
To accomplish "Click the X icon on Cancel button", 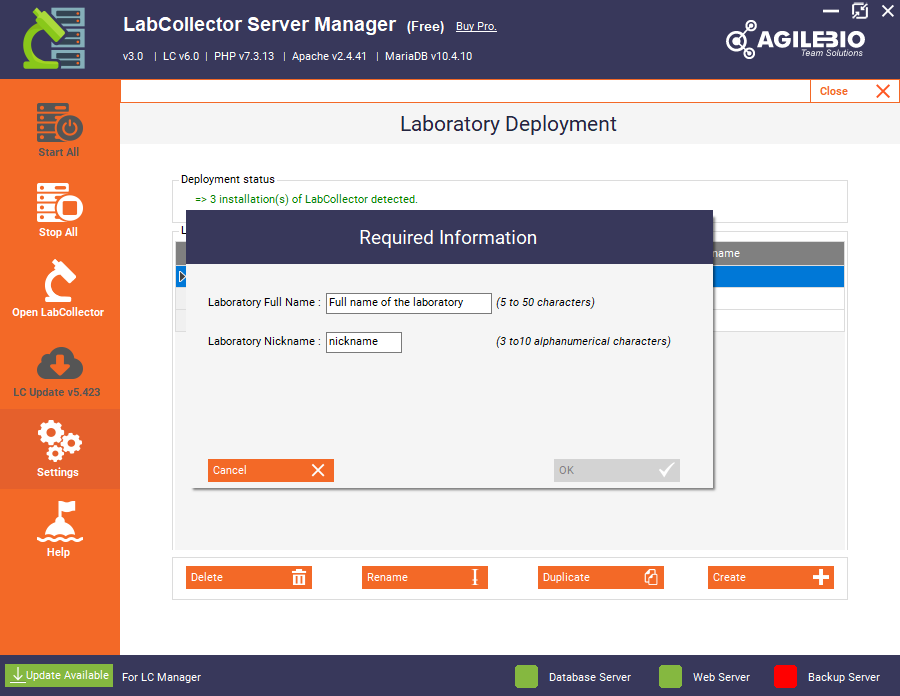I will [318, 471].
